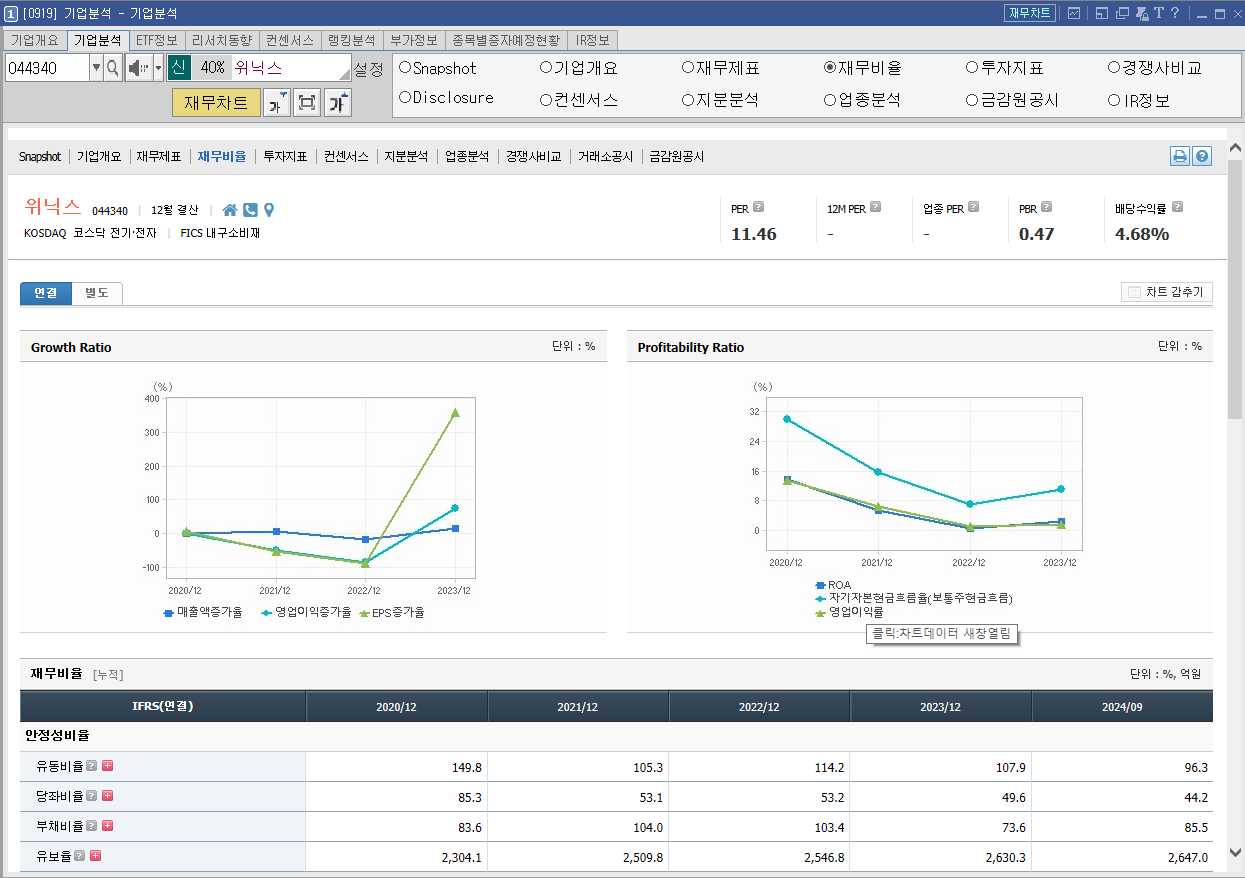Click the pin lock icon in title bar
This screenshot has width=1245, height=878.
(1142, 13)
